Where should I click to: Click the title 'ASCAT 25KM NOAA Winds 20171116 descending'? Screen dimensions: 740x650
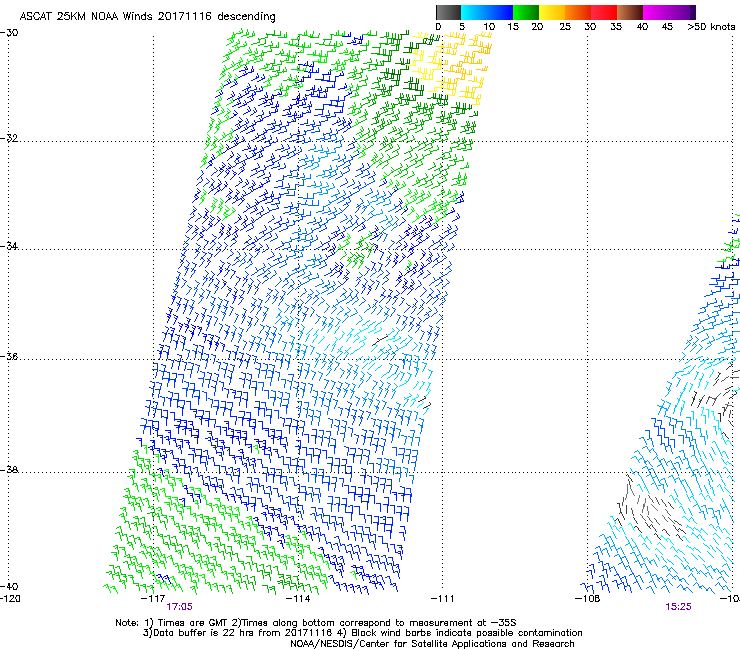(x=147, y=17)
